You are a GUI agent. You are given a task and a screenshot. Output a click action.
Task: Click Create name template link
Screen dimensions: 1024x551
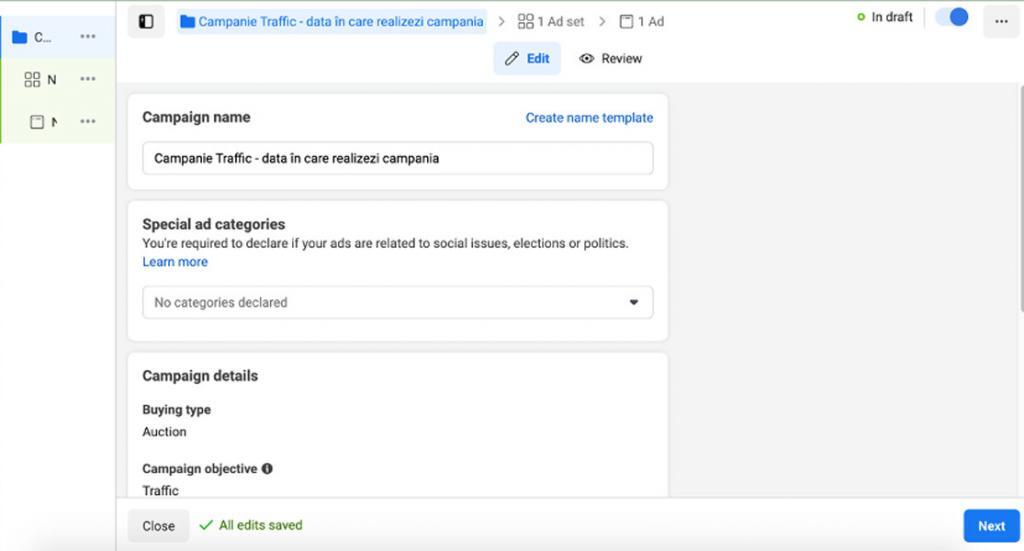click(589, 117)
